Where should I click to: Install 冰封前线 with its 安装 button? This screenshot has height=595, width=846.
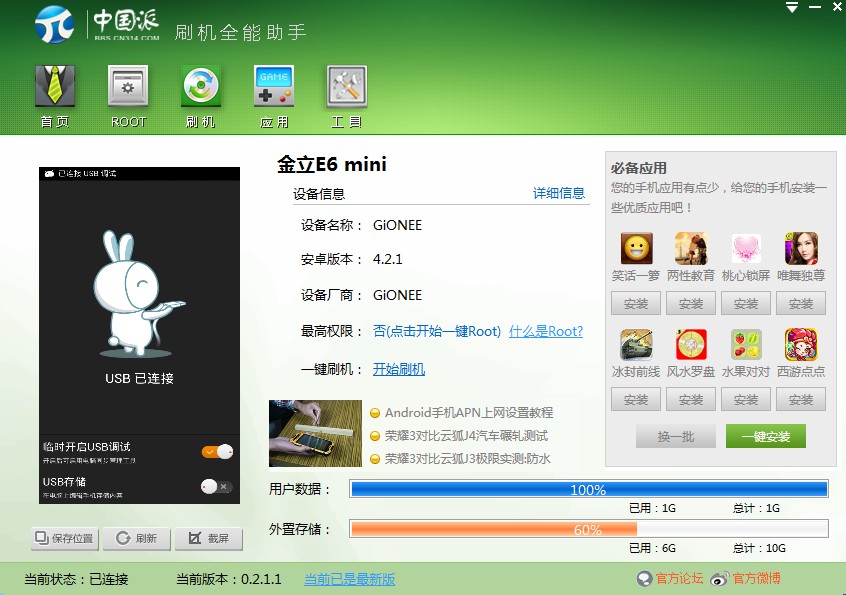[636, 400]
